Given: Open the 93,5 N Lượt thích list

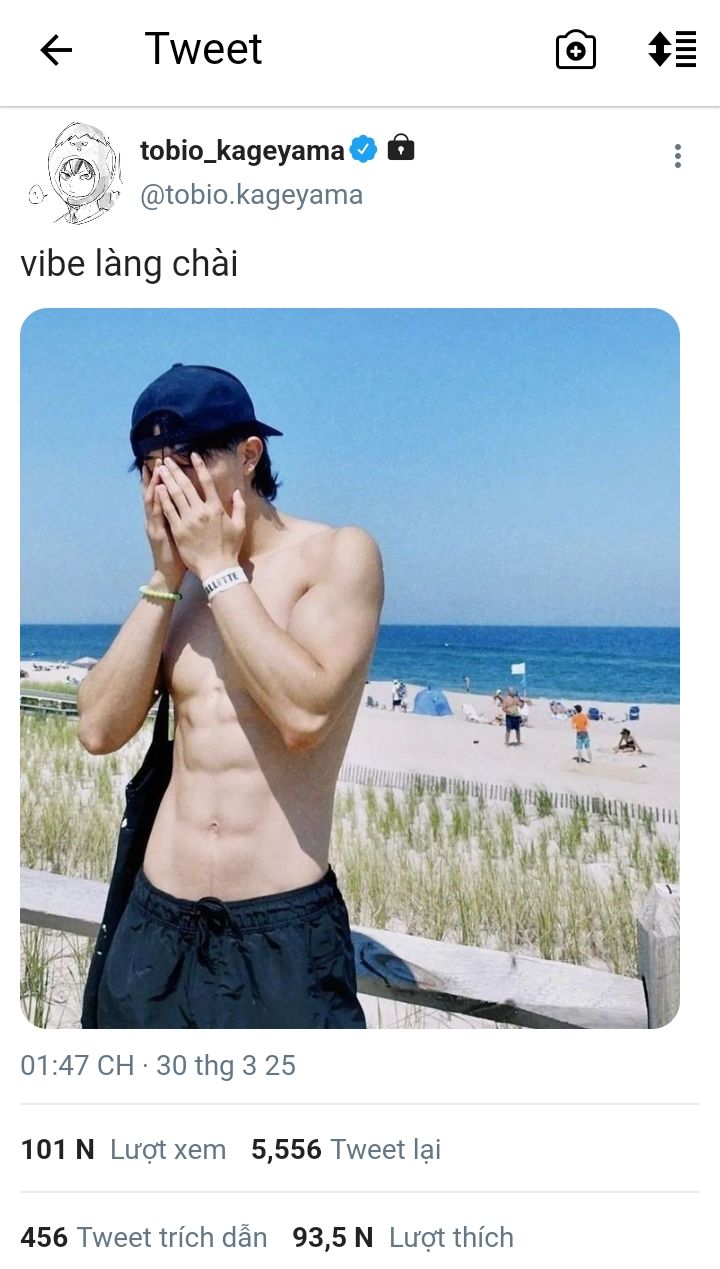Looking at the screenshot, I should point(403,1238).
